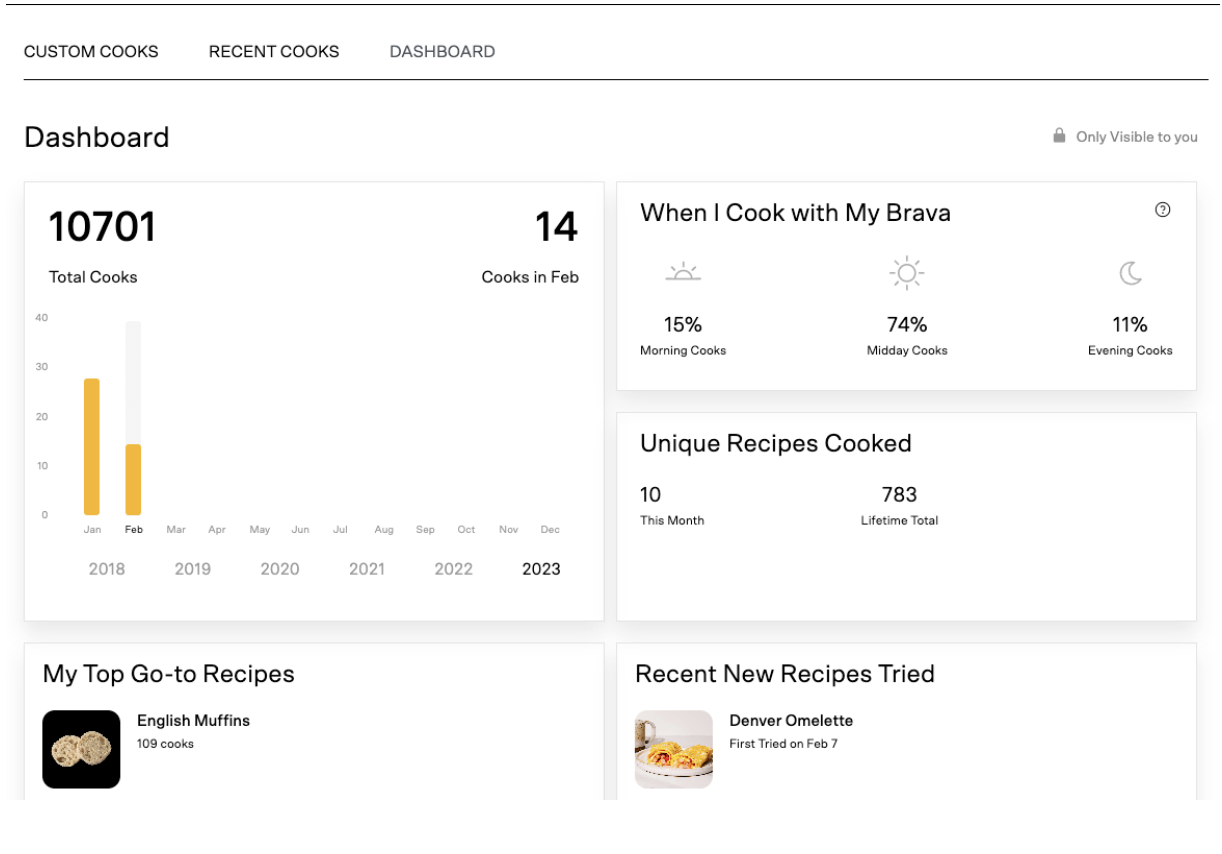Open the English Muffins recipe thumbnail
Screen dimensions: 1222x854
[x=81, y=749]
